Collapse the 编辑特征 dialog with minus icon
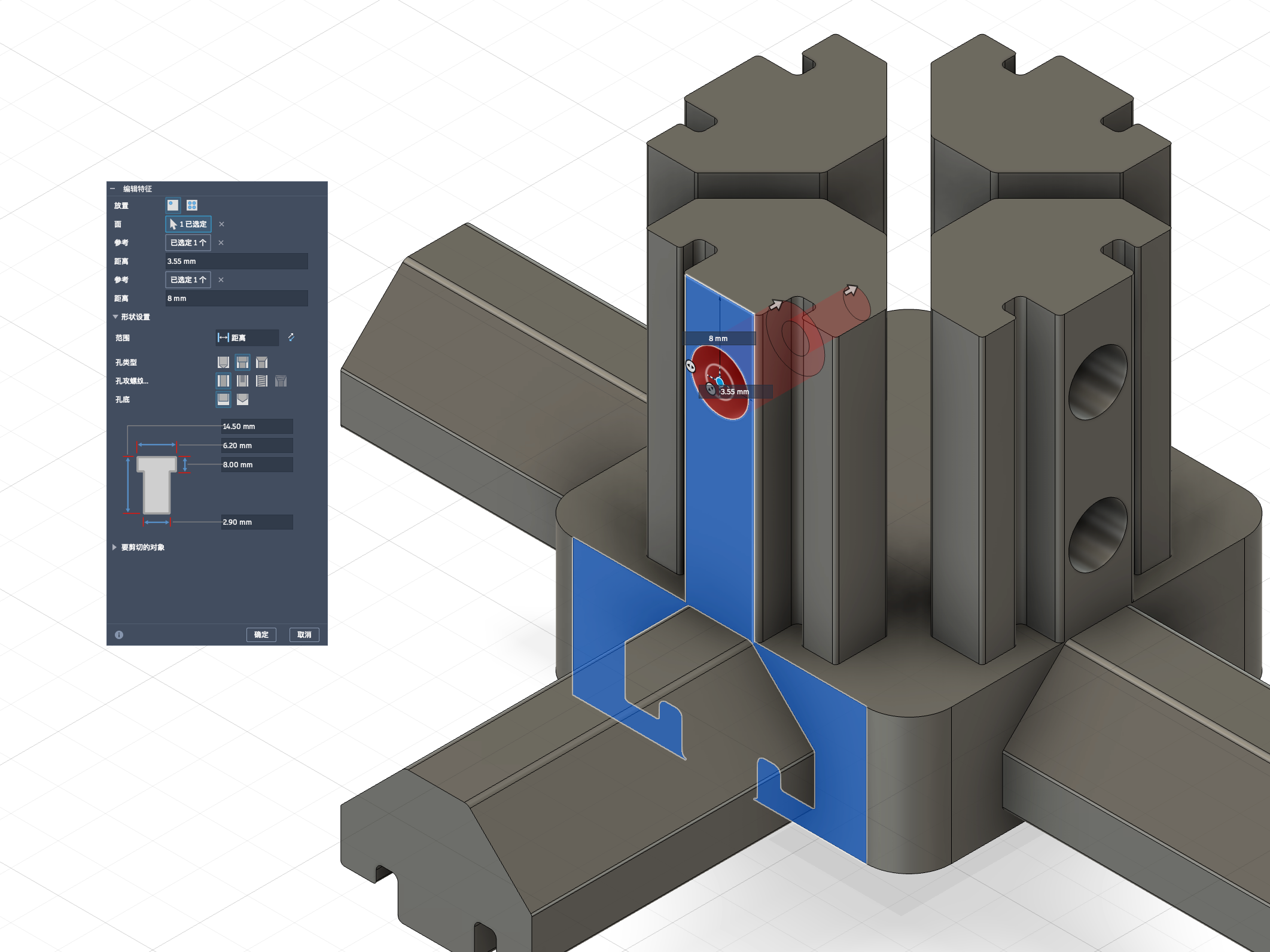 click(x=112, y=189)
